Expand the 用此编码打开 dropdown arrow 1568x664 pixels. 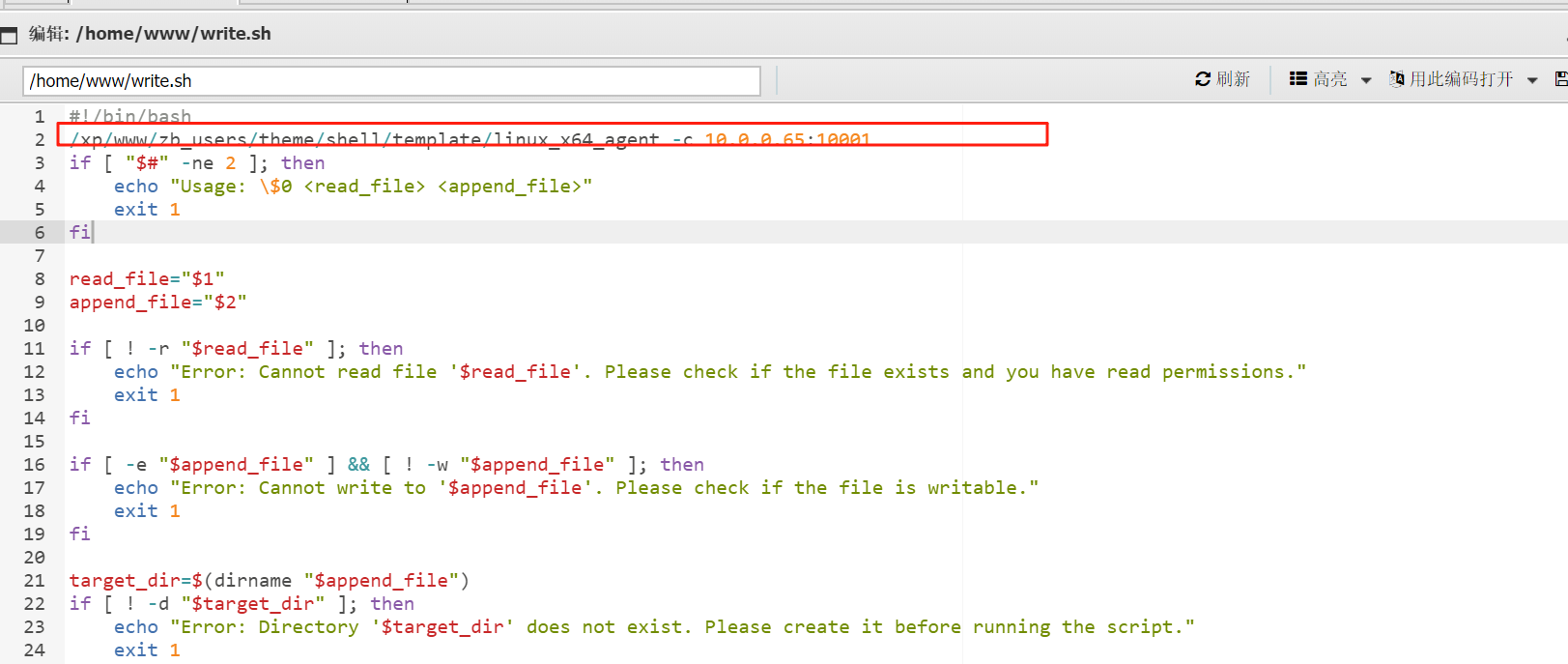click(x=1532, y=80)
